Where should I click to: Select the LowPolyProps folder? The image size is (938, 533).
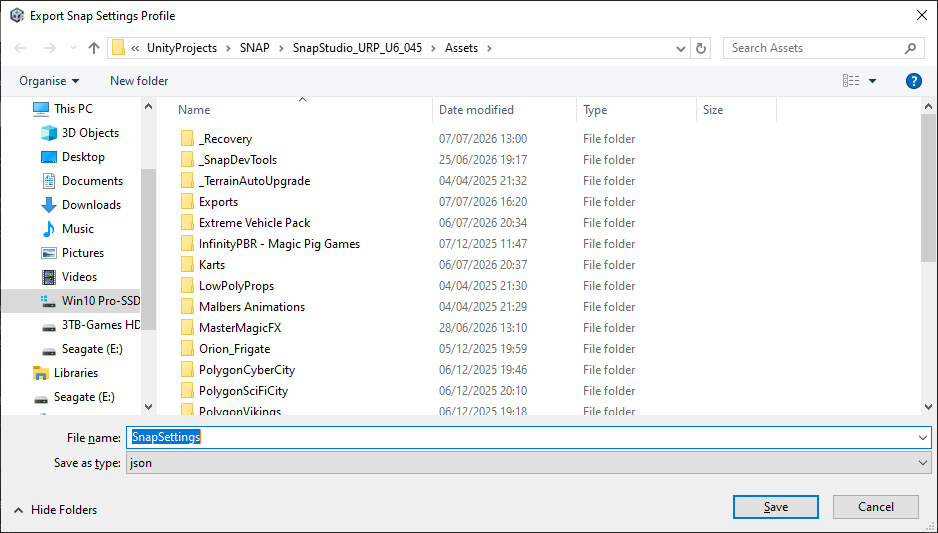click(236, 285)
